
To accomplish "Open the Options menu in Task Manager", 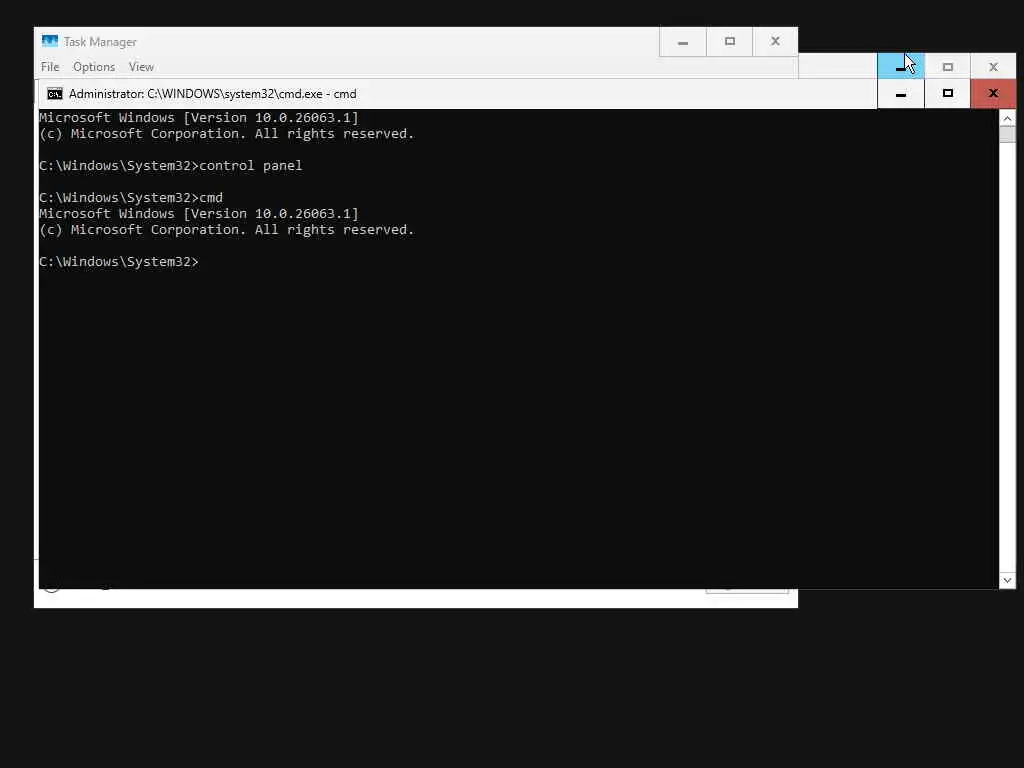I will click(94, 67).
